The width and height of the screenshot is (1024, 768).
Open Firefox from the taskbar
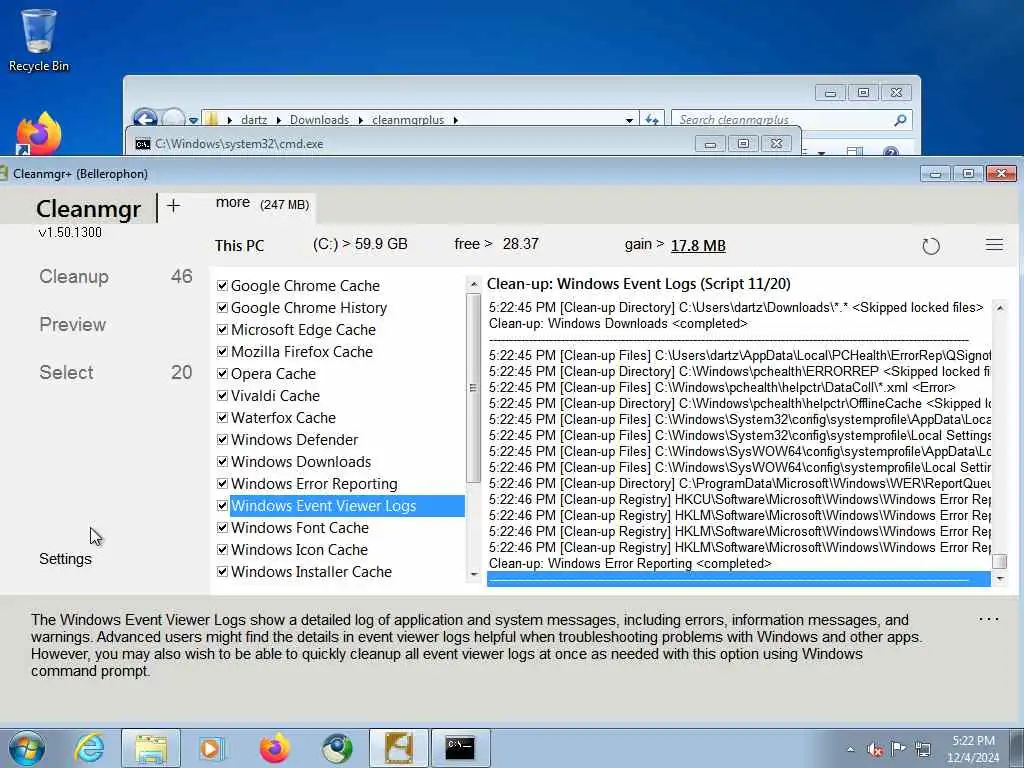274,748
